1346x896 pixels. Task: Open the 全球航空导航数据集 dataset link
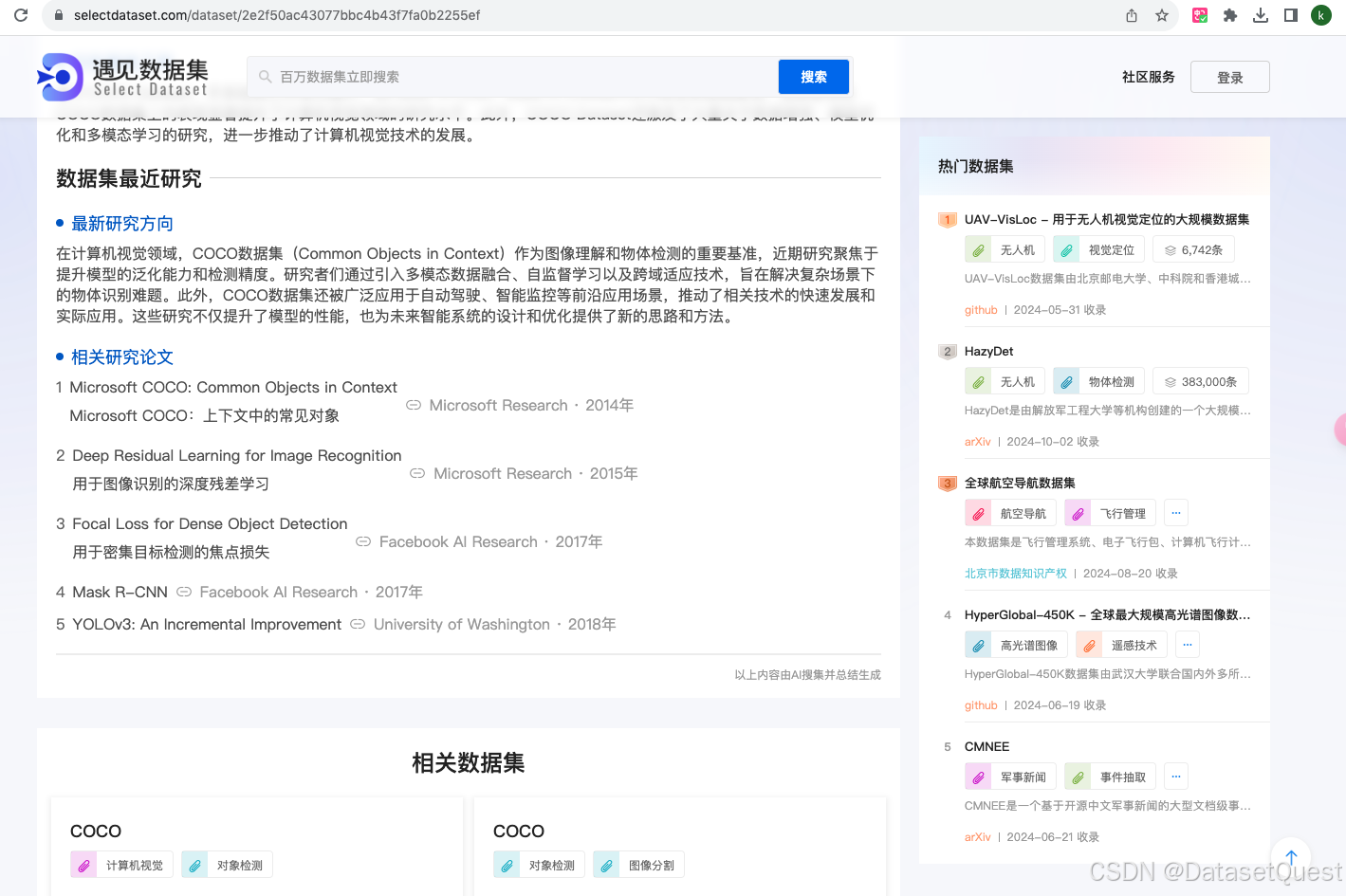click(1020, 483)
